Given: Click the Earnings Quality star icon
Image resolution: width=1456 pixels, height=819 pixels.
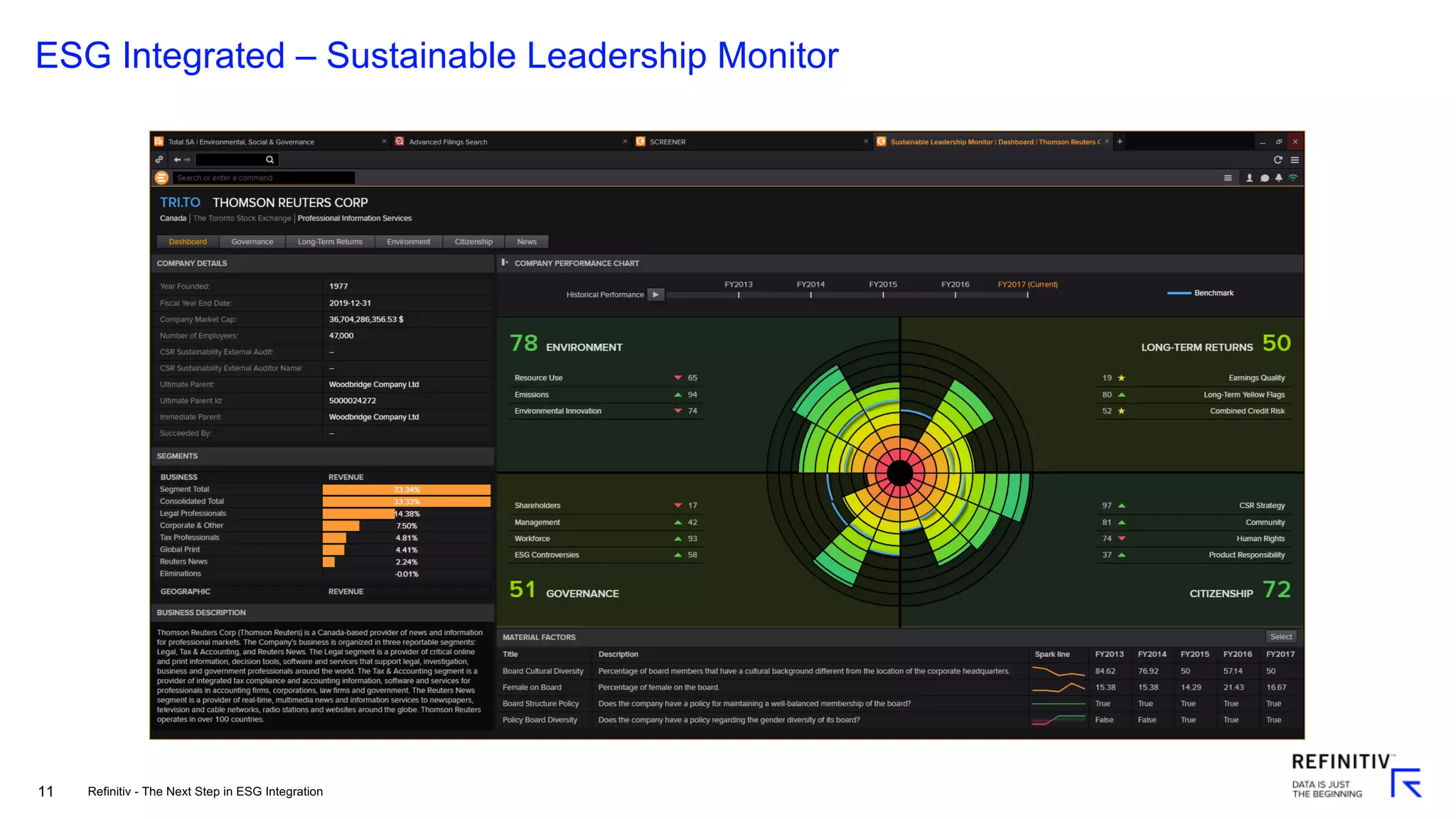Looking at the screenshot, I should [1121, 378].
